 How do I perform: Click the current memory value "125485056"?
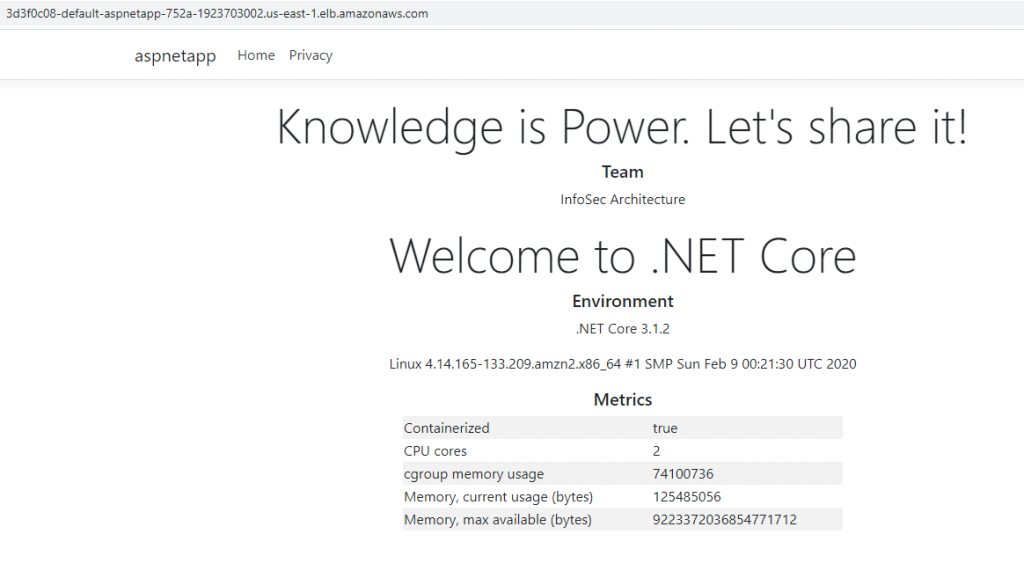(686, 496)
